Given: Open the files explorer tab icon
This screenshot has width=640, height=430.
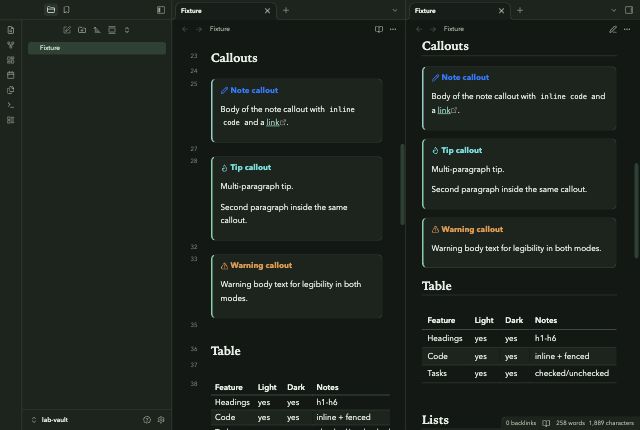Looking at the screenshot, I should pos(51,10).
